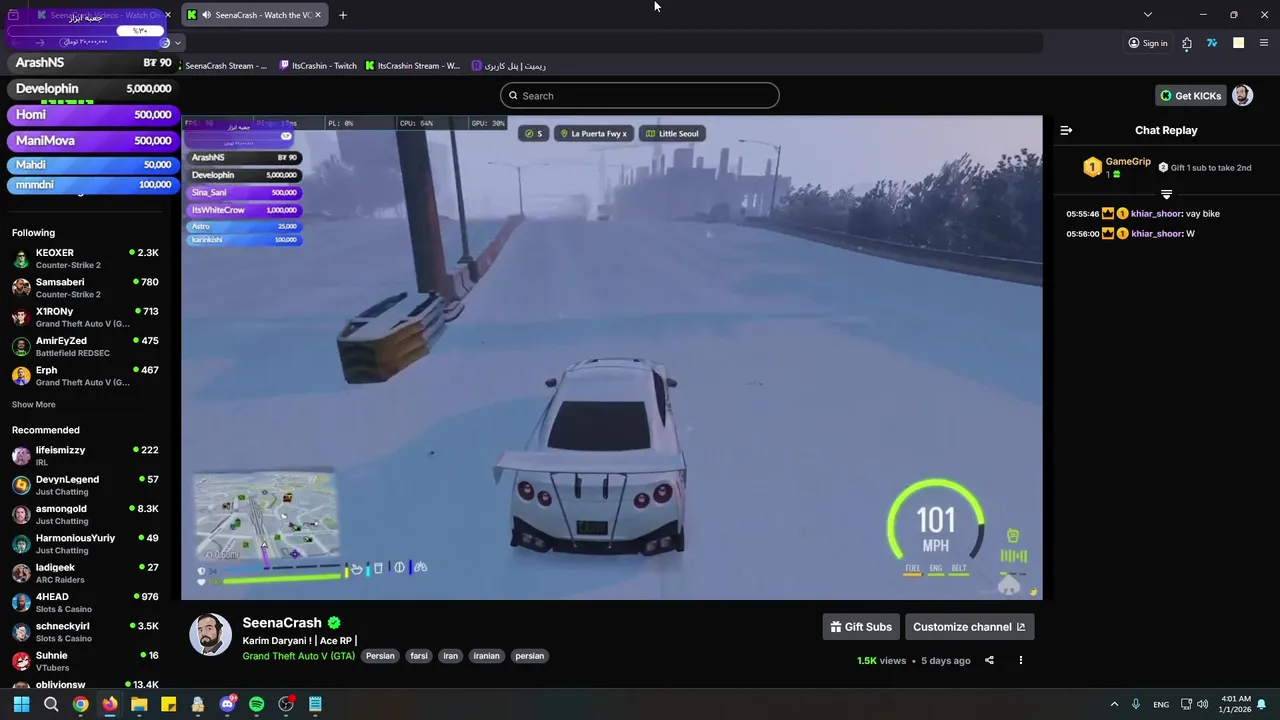
Task: Click the verified badge next to SeenaCrash
Action: tap(334, 623)
